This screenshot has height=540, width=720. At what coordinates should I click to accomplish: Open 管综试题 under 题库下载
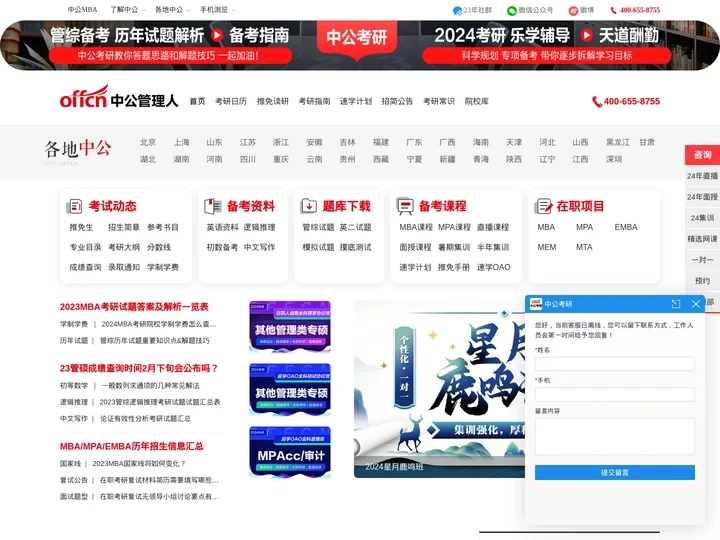(318, 227)
